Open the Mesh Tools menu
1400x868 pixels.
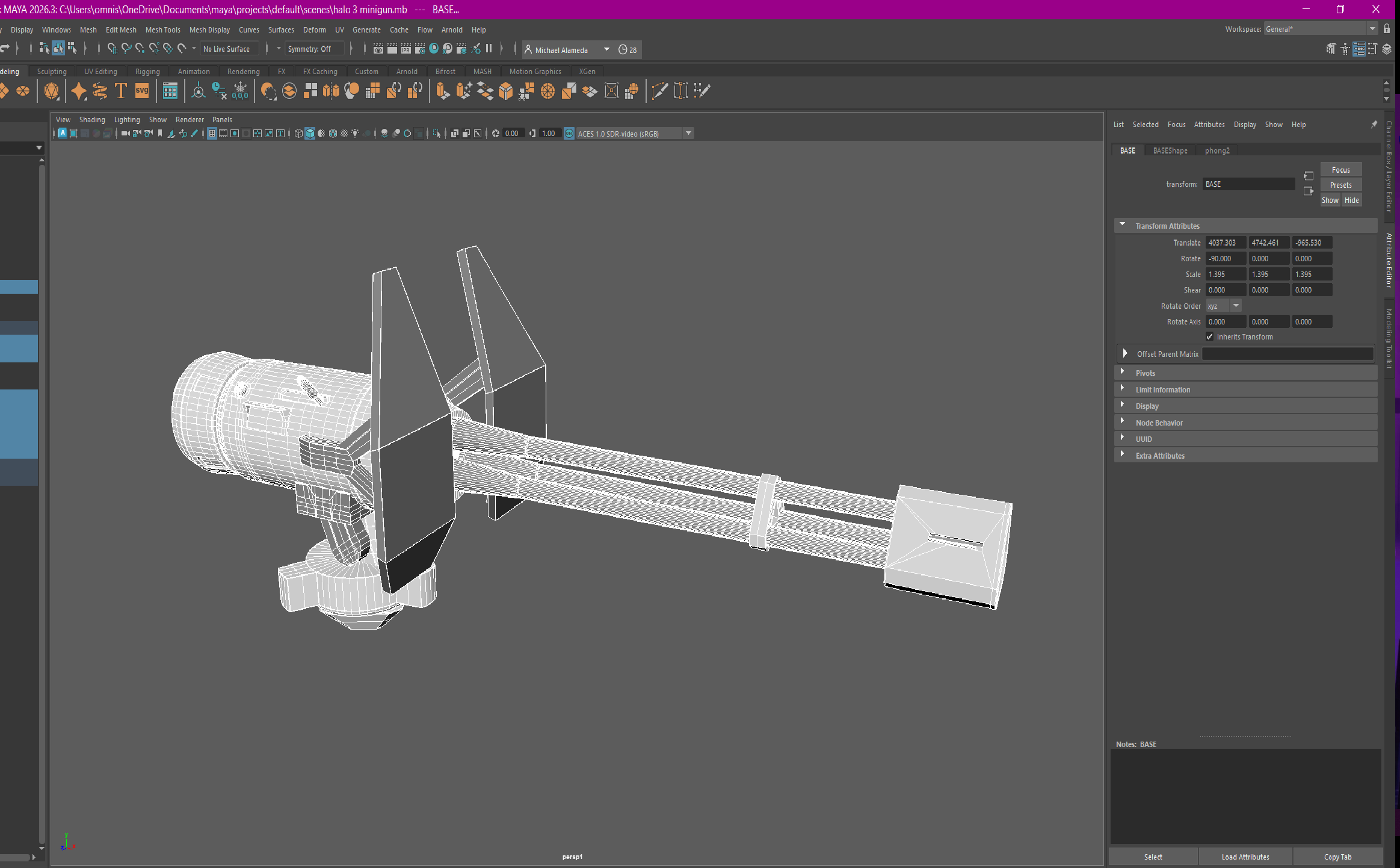coord(162,29)
